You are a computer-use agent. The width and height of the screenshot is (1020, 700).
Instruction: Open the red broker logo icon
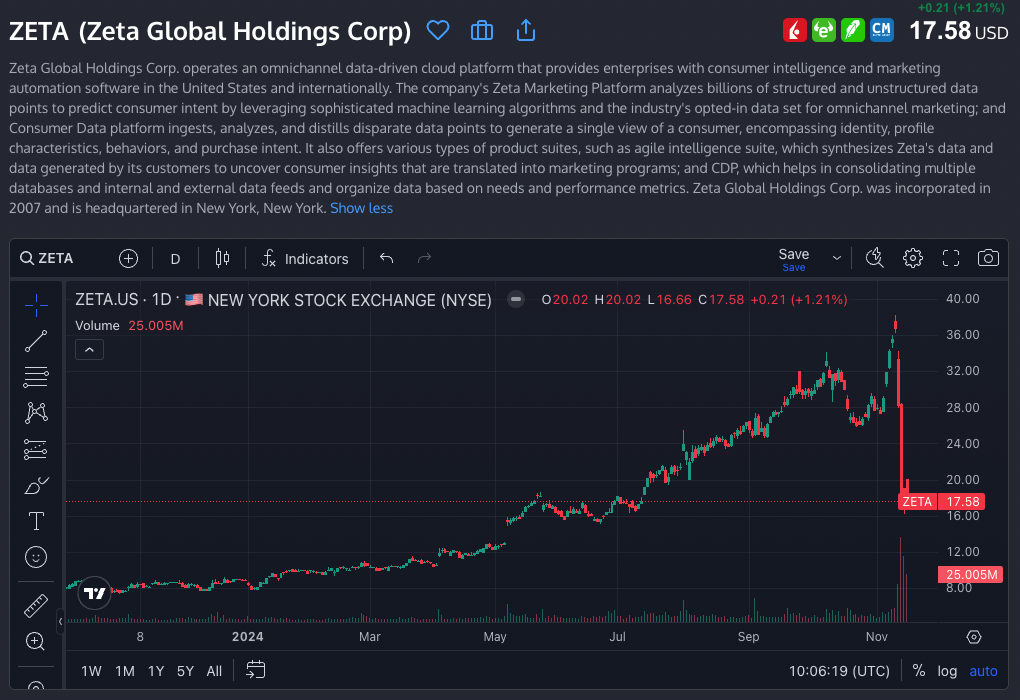(794, 30)
